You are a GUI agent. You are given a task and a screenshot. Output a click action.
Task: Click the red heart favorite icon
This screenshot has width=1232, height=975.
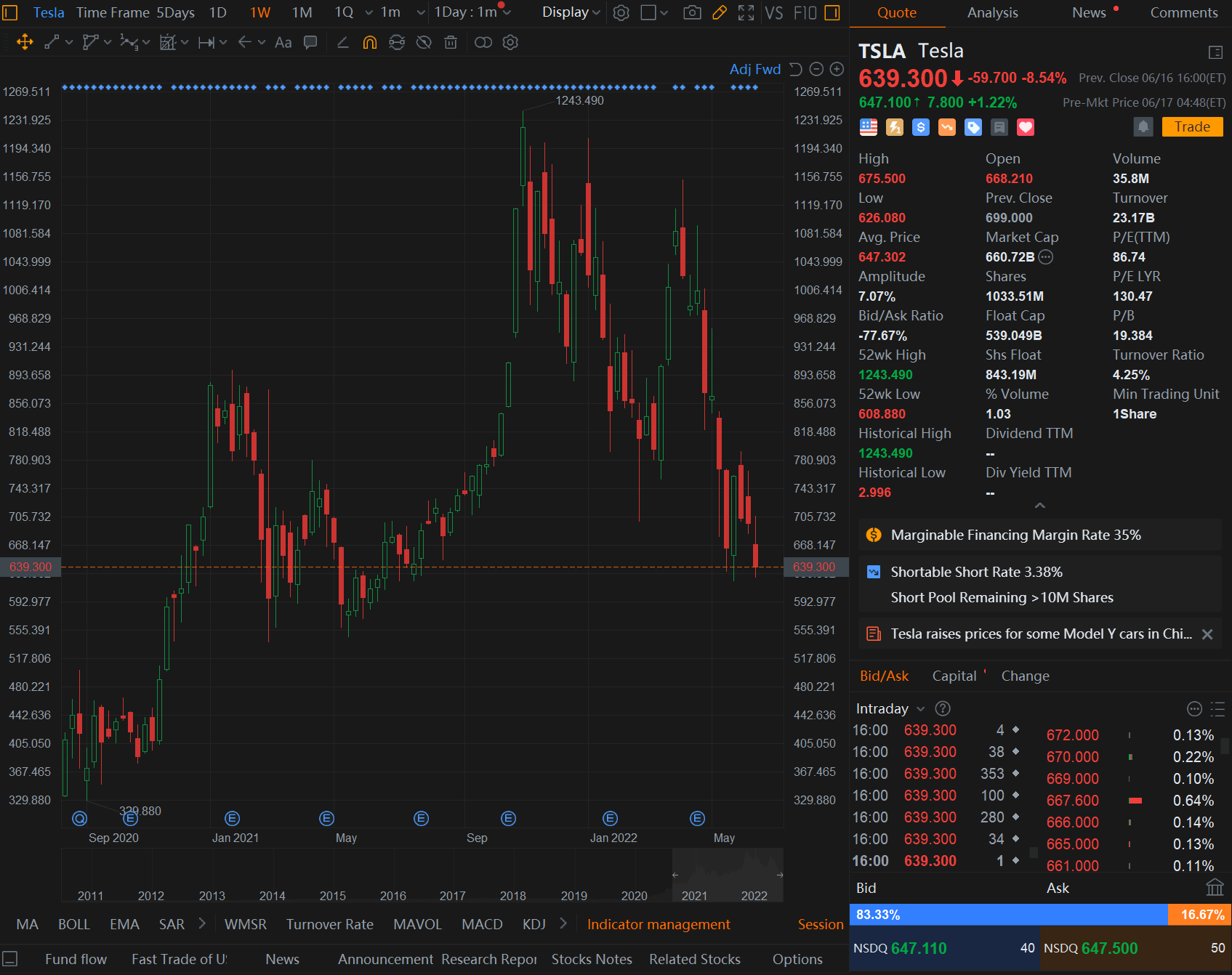click(1025, 128)
